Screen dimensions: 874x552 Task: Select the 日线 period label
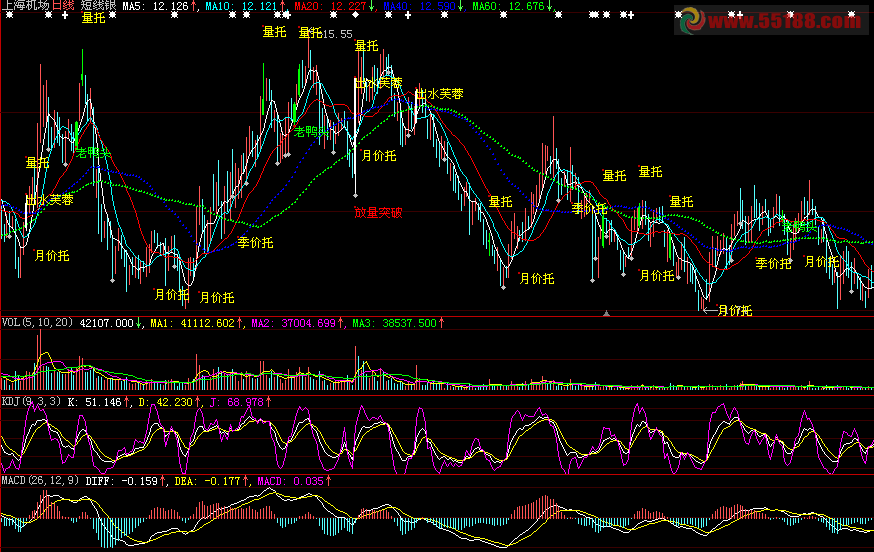click(x=63, y=6)
